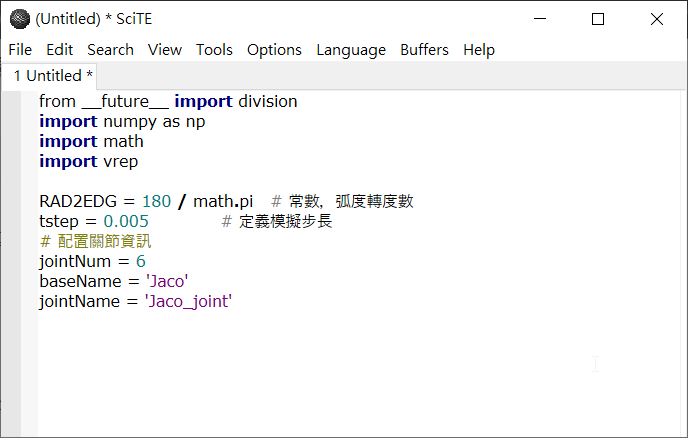
Task: Click the string 'Jaco' after baseName
Action: (x=167, y=281)
